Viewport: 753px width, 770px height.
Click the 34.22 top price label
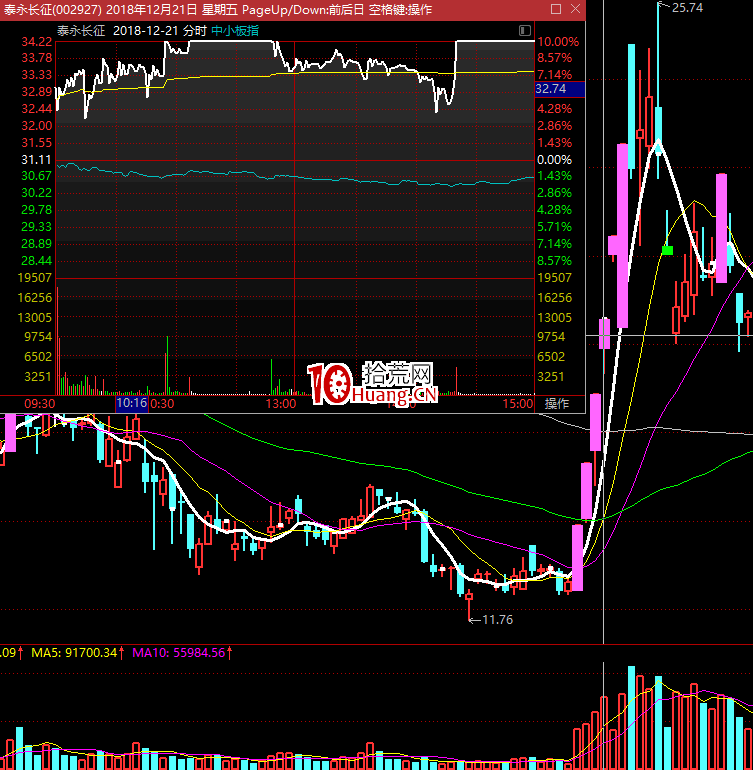(37, 42)
